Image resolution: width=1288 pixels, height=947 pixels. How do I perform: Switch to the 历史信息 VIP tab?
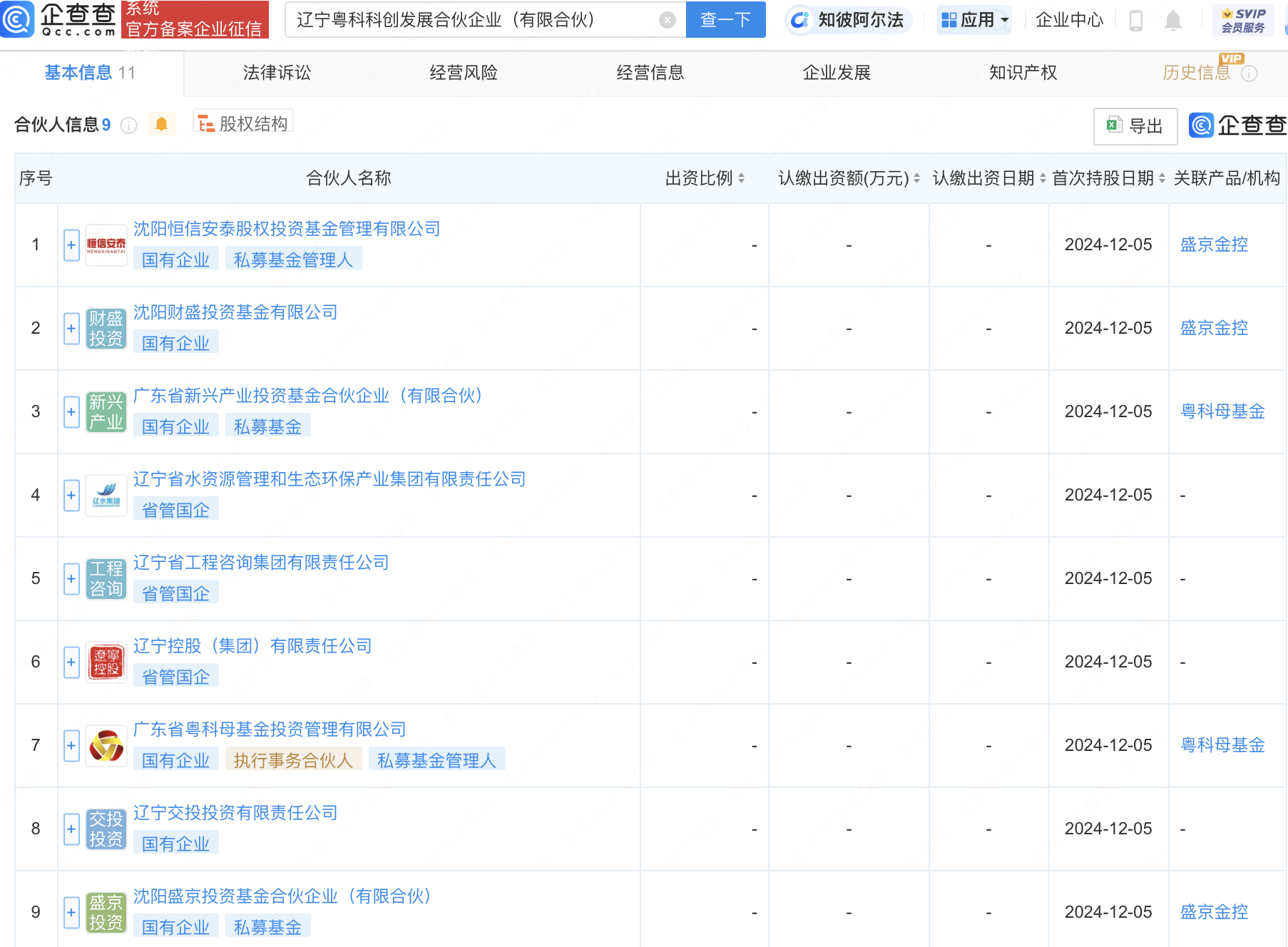[1197, 73]
